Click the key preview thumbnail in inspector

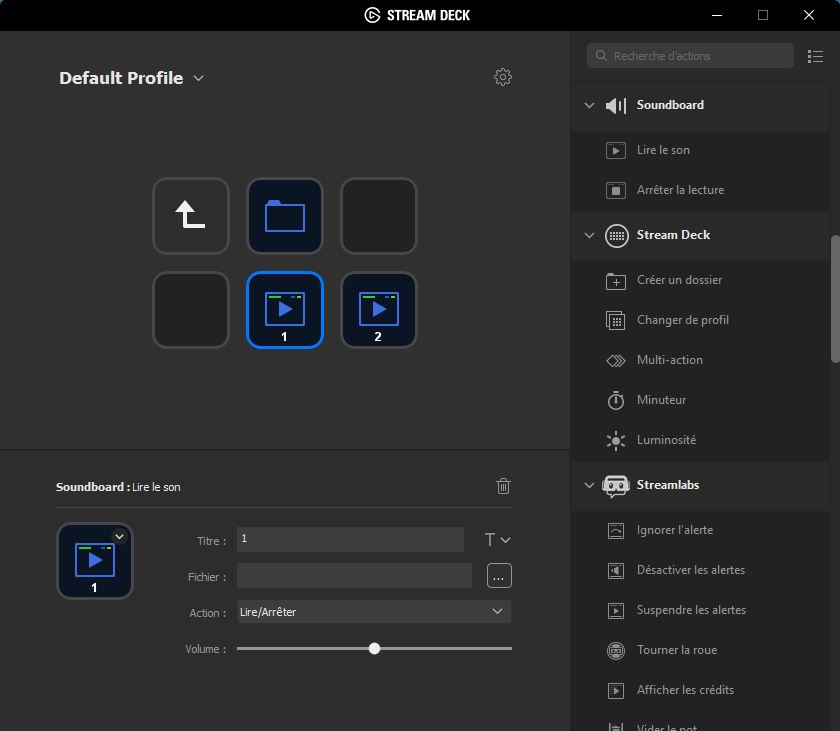(95, 561)
